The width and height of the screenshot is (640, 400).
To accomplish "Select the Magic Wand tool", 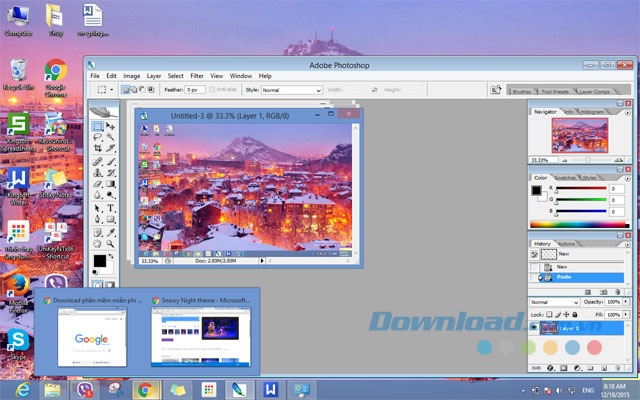I will pyautogui.click(x=110, y=137).
